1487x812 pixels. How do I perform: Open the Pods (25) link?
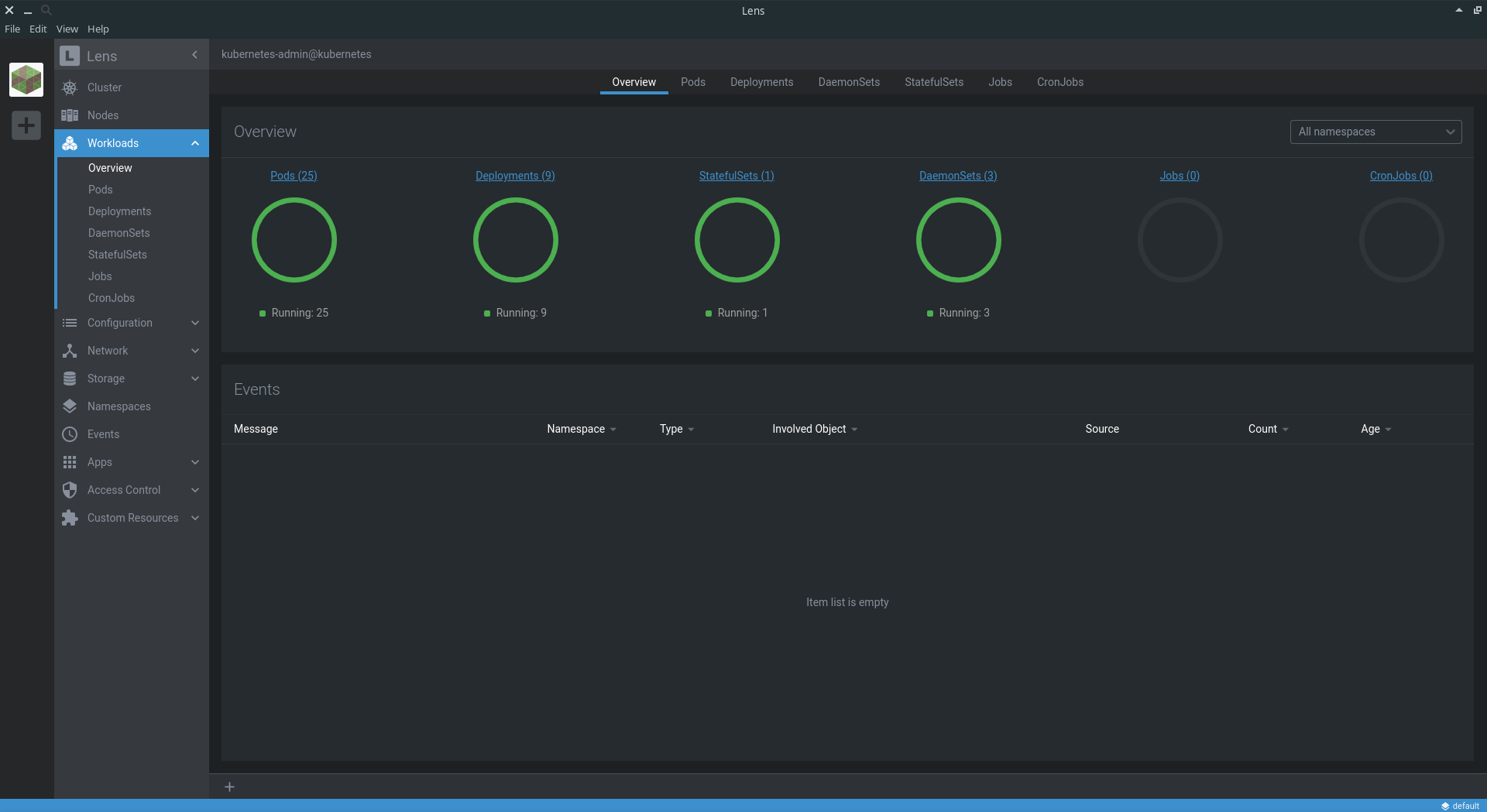(x=294, y=176)
